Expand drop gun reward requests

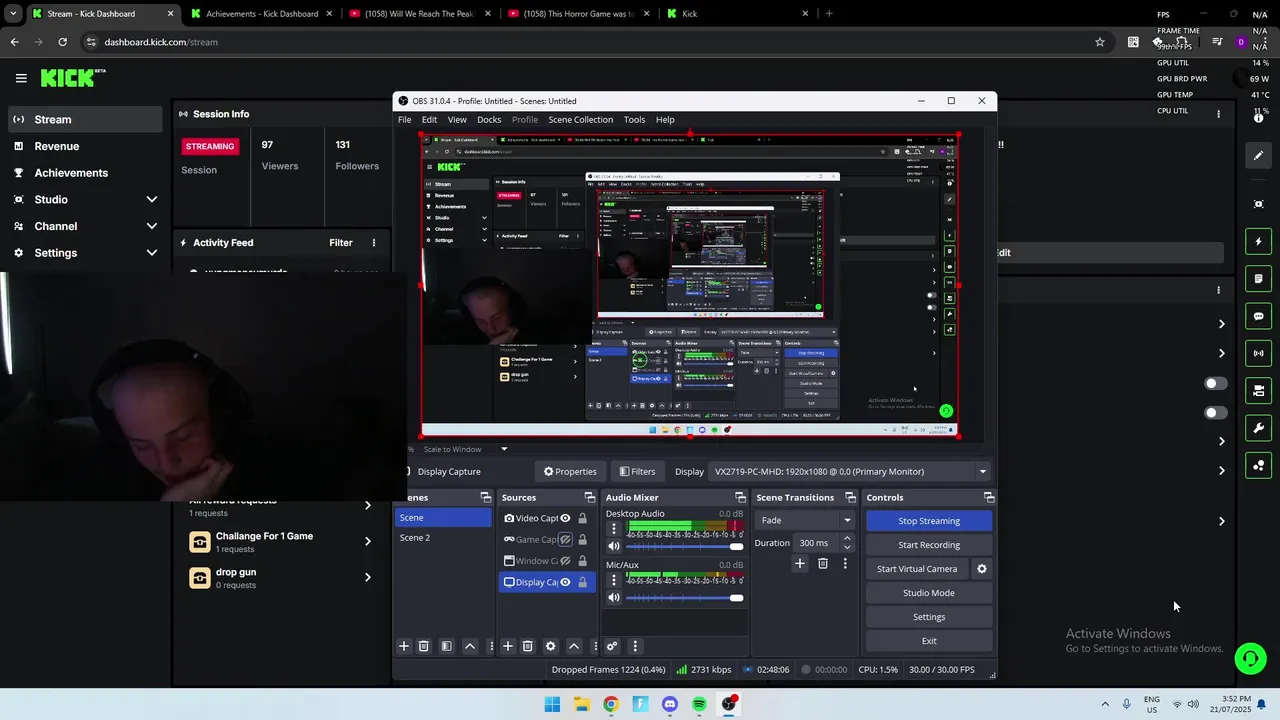367,577
